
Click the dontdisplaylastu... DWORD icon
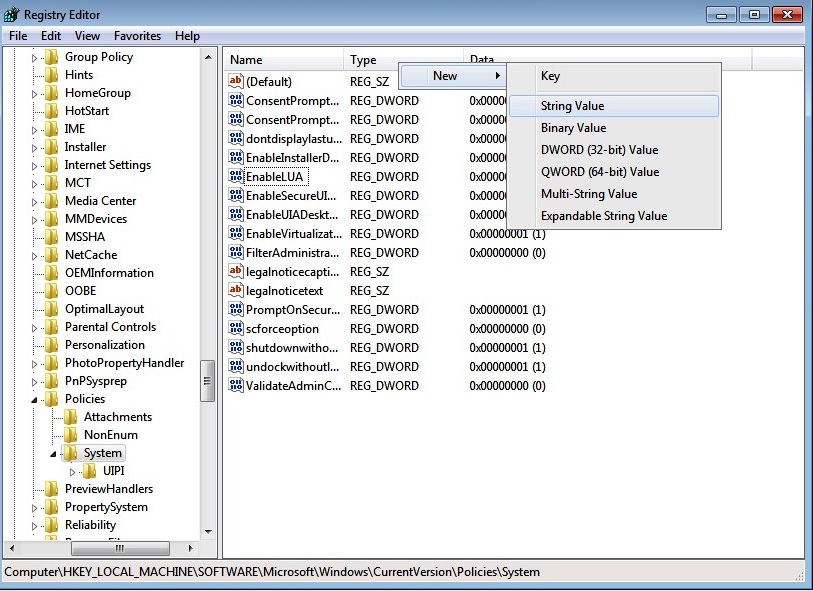click(235, 138)
